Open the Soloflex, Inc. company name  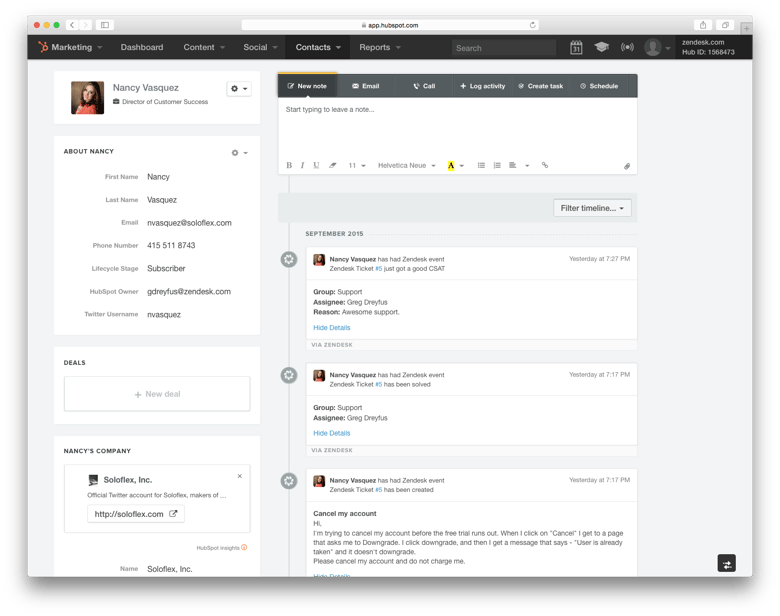[128, 480]
